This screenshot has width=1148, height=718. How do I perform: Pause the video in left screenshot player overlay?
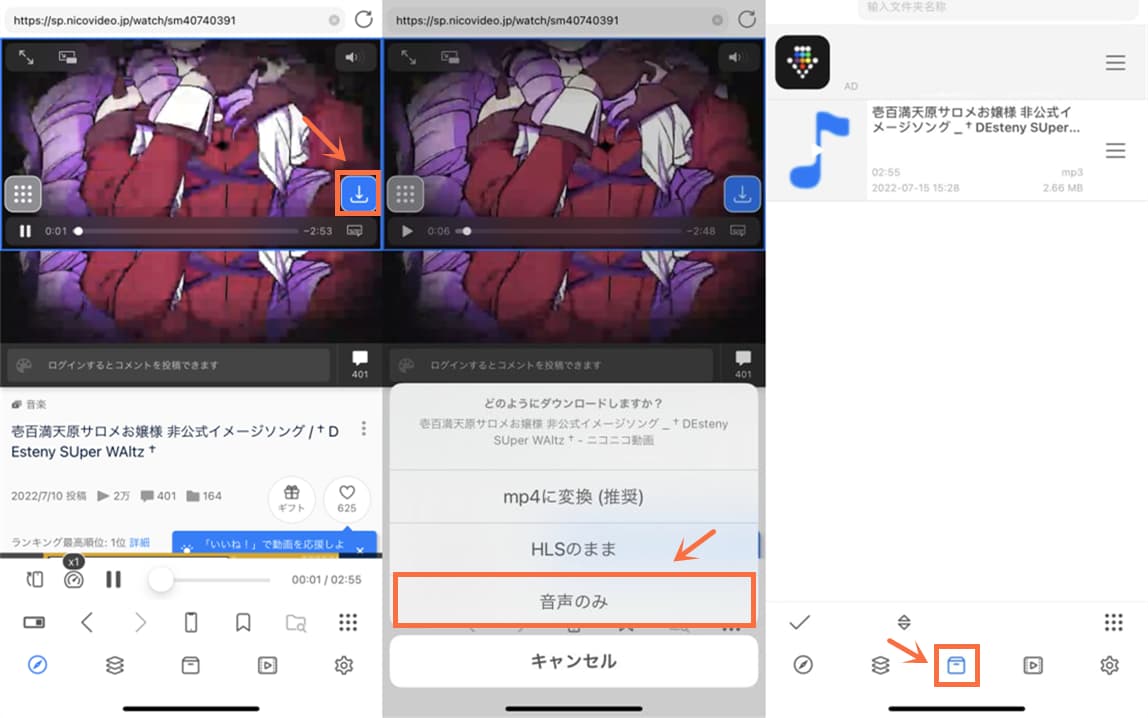[25, 231]
